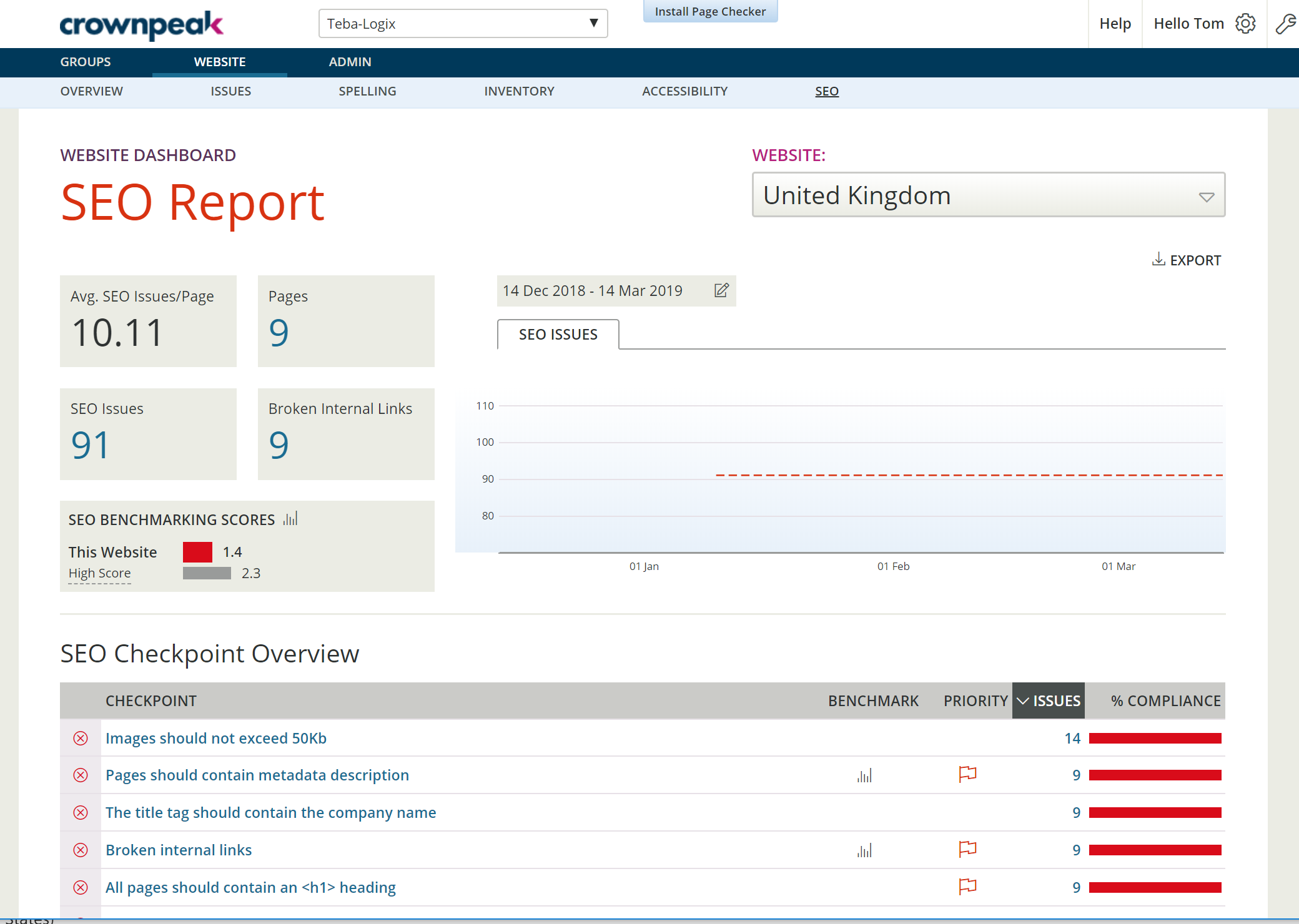Image resolution: width=1299 pixels, height=924 pixels.
Task: Switch to the ADMIN tab
Action: [x=350, y=62]
